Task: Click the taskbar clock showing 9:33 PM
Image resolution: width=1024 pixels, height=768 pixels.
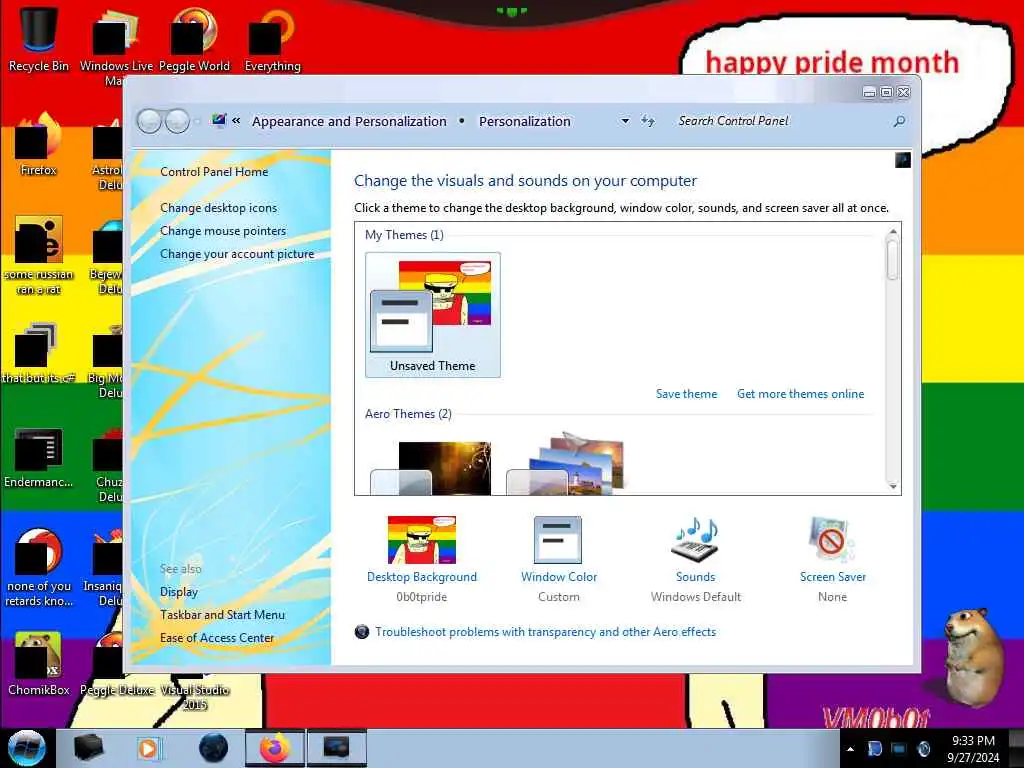Action: tap(973, 748)
